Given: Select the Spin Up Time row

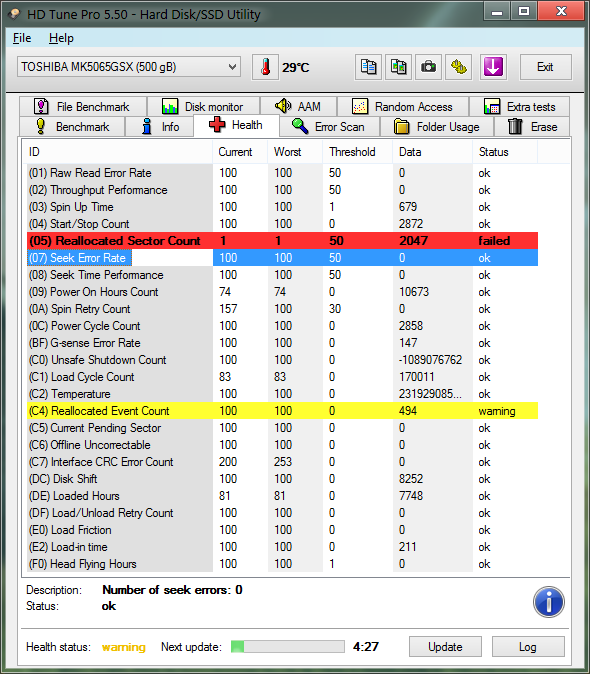Looking at the screenshot, I should 282,207.
